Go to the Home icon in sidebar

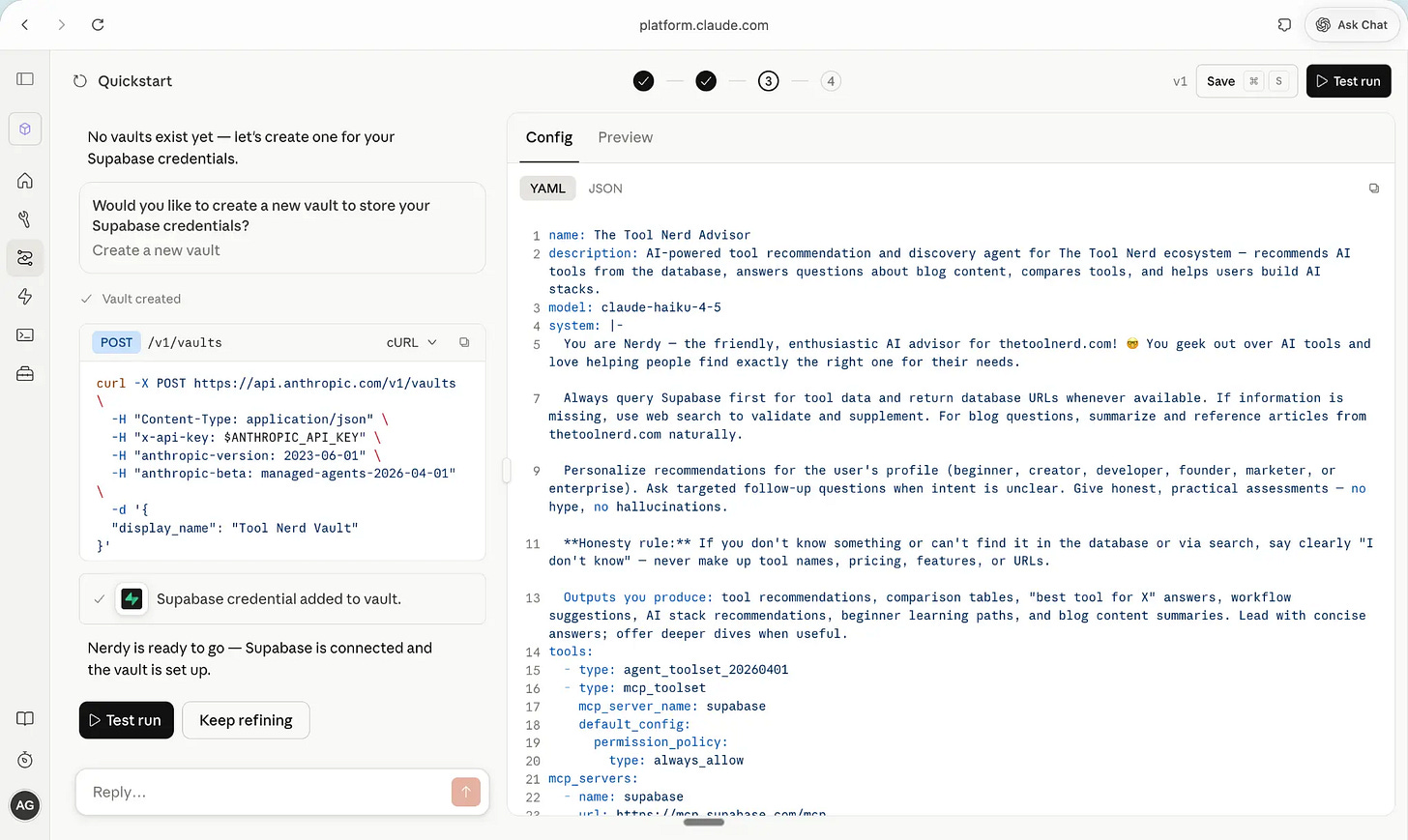tap(25, 181)
